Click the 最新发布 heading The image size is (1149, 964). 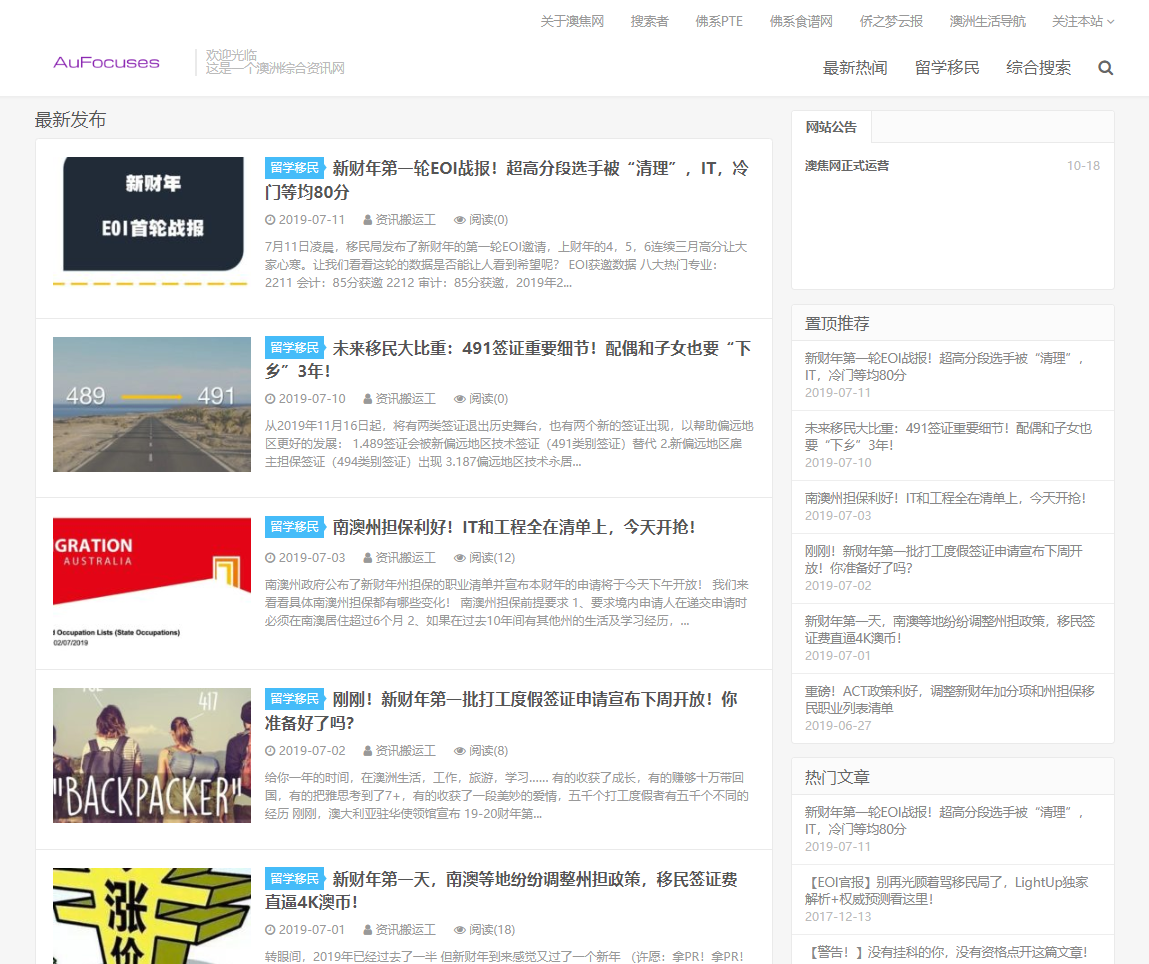click(70, 119)
